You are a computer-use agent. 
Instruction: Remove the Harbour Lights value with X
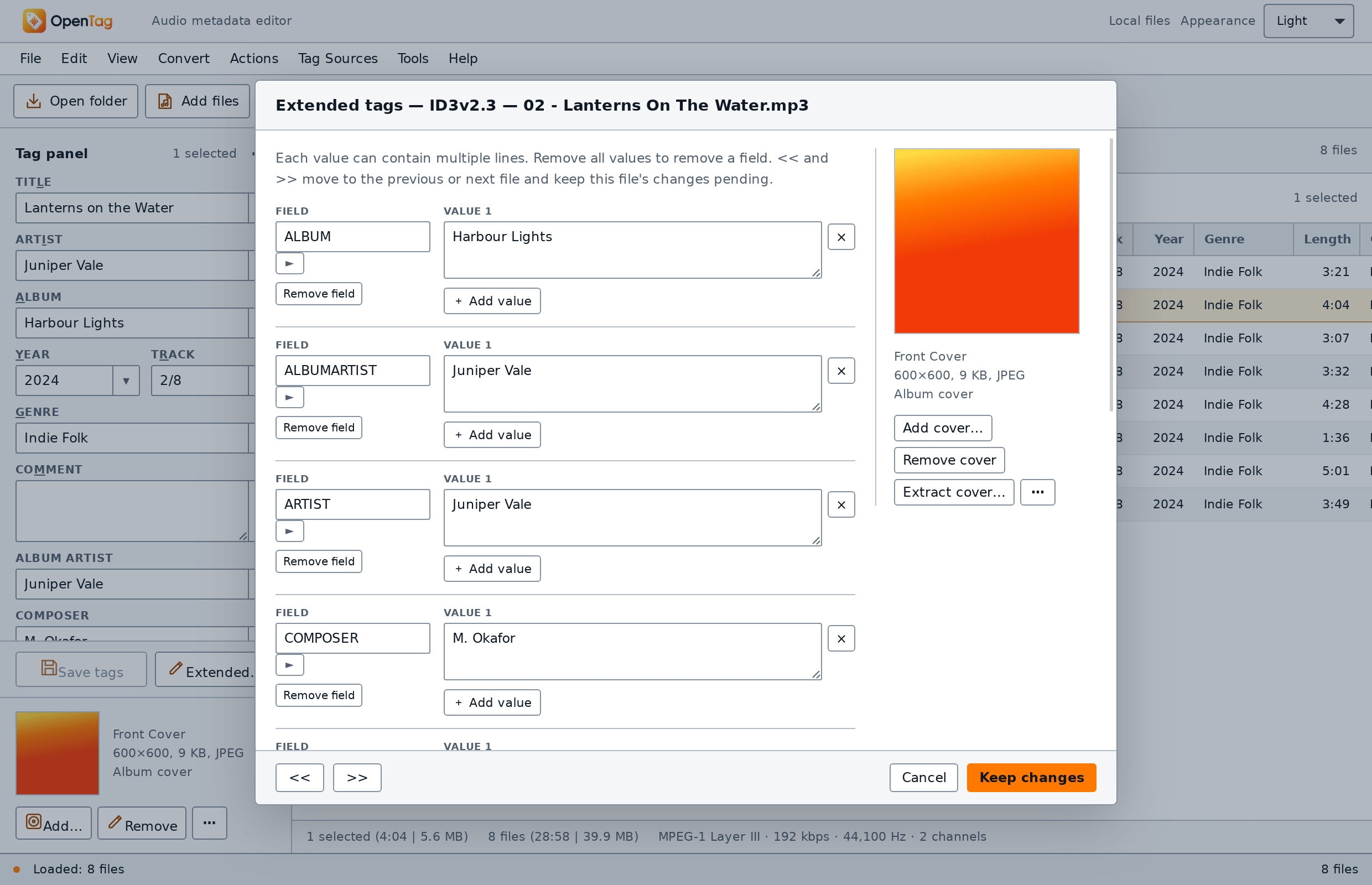(x=841, y=237)
